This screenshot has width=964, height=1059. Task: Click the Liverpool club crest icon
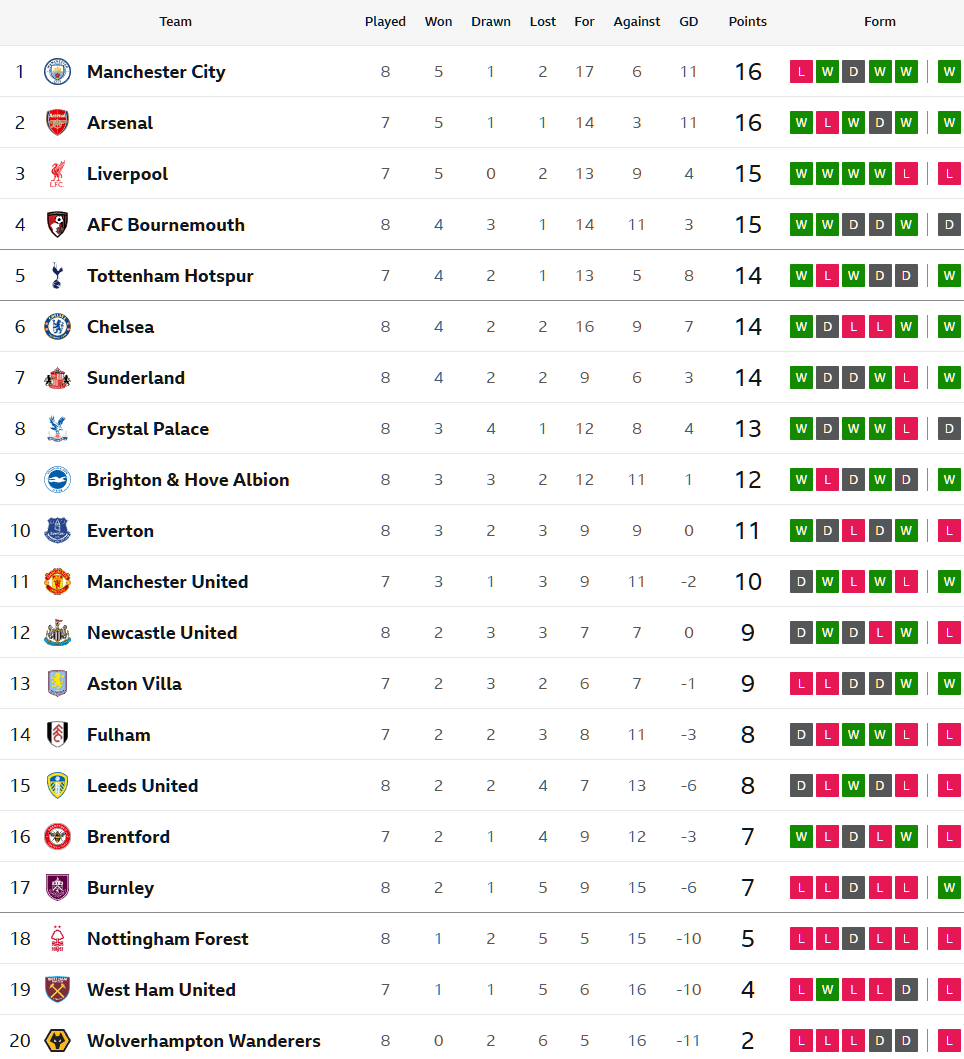pyautogui.click(x=58, y=174)
